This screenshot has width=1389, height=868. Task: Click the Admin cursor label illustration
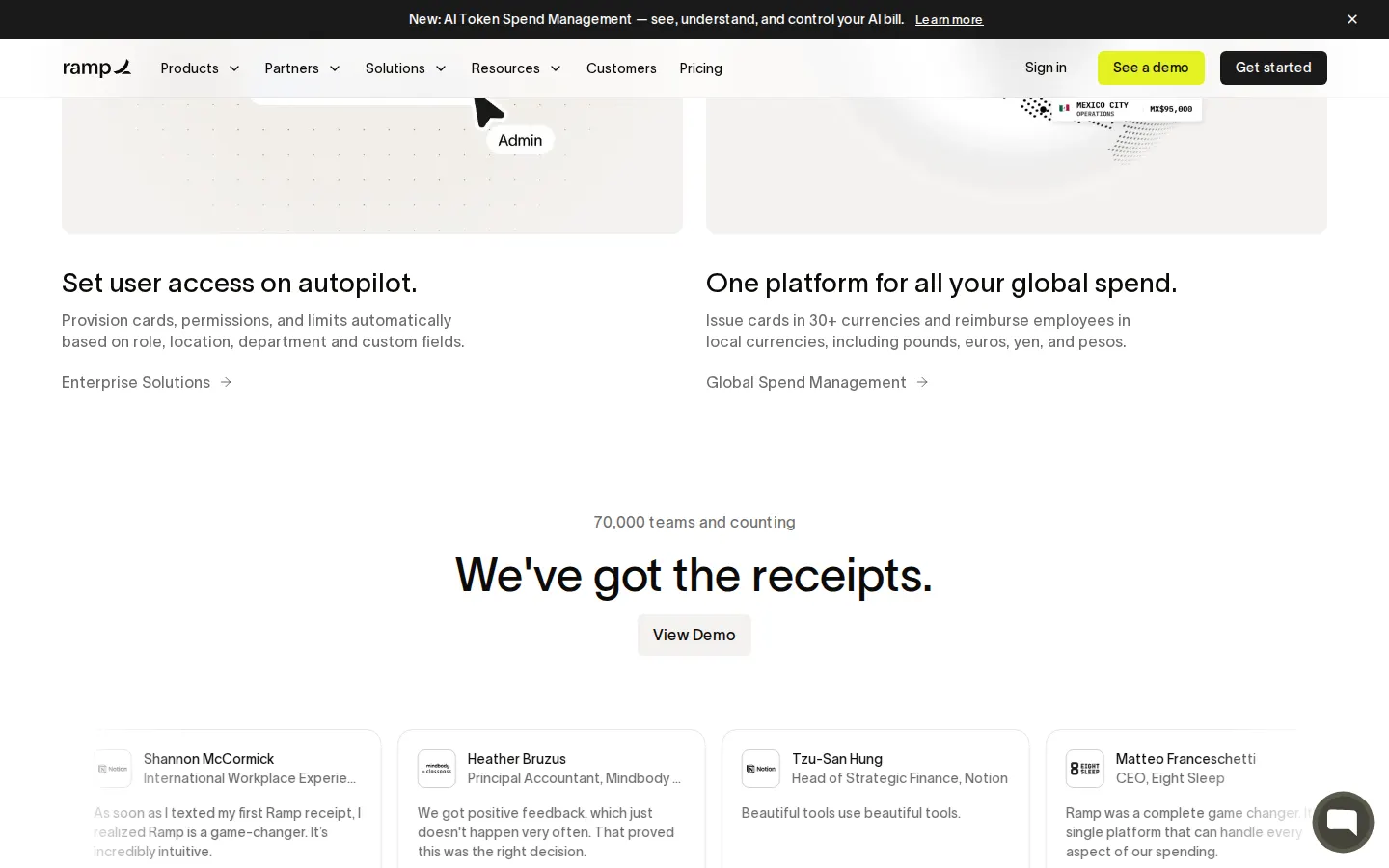(520, 140)
